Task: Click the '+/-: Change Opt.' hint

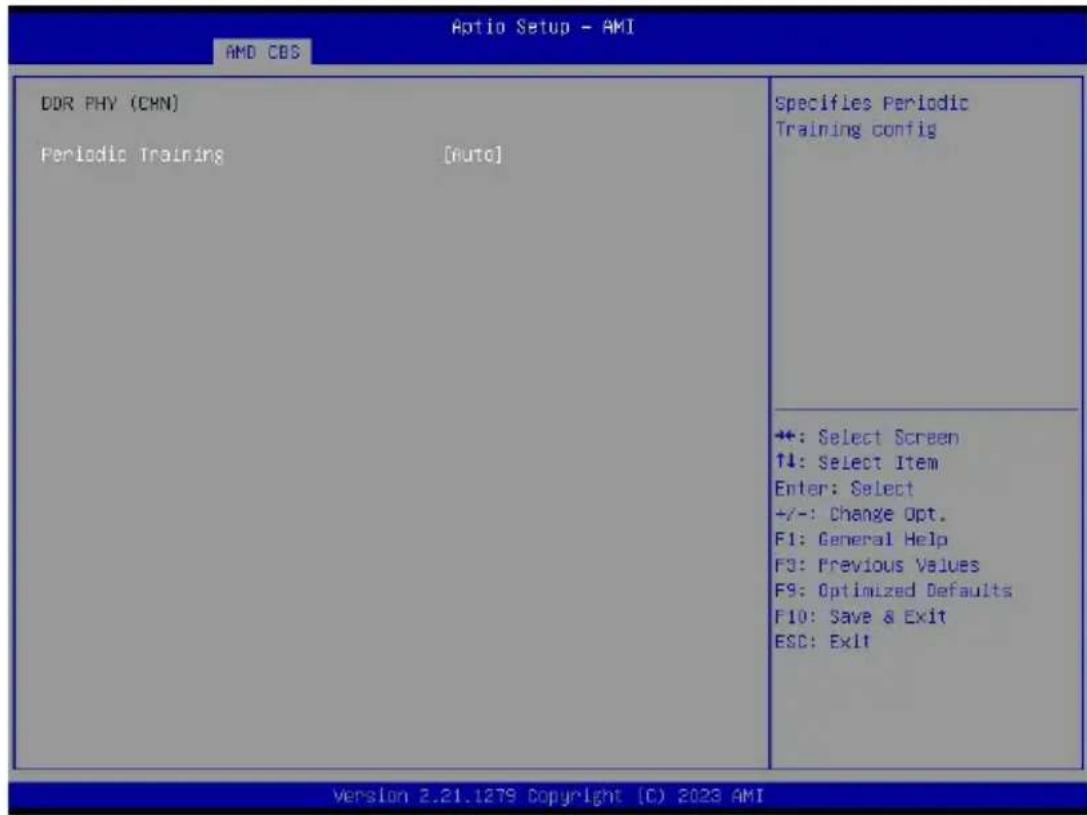Action: pos(860,514)
